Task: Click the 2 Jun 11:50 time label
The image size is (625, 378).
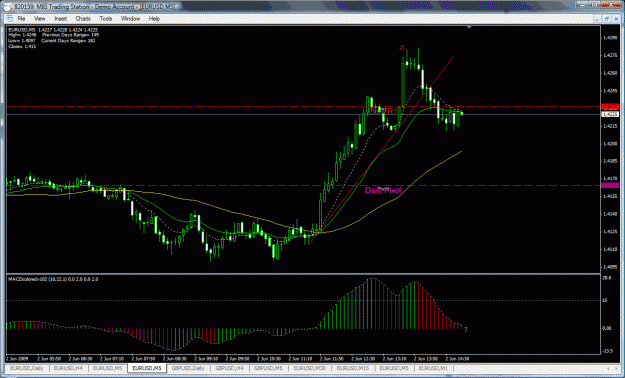Action: [x=331, y=358]
